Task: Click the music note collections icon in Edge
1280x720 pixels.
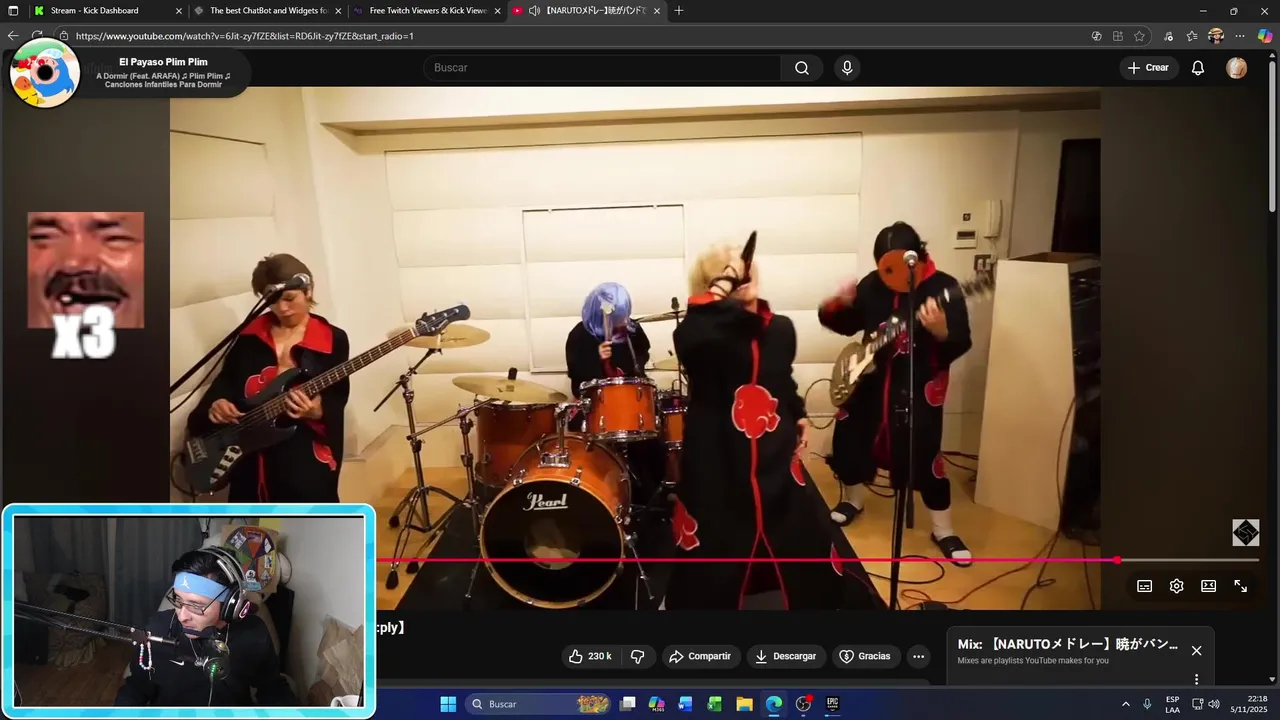Action: point(1168,36)
